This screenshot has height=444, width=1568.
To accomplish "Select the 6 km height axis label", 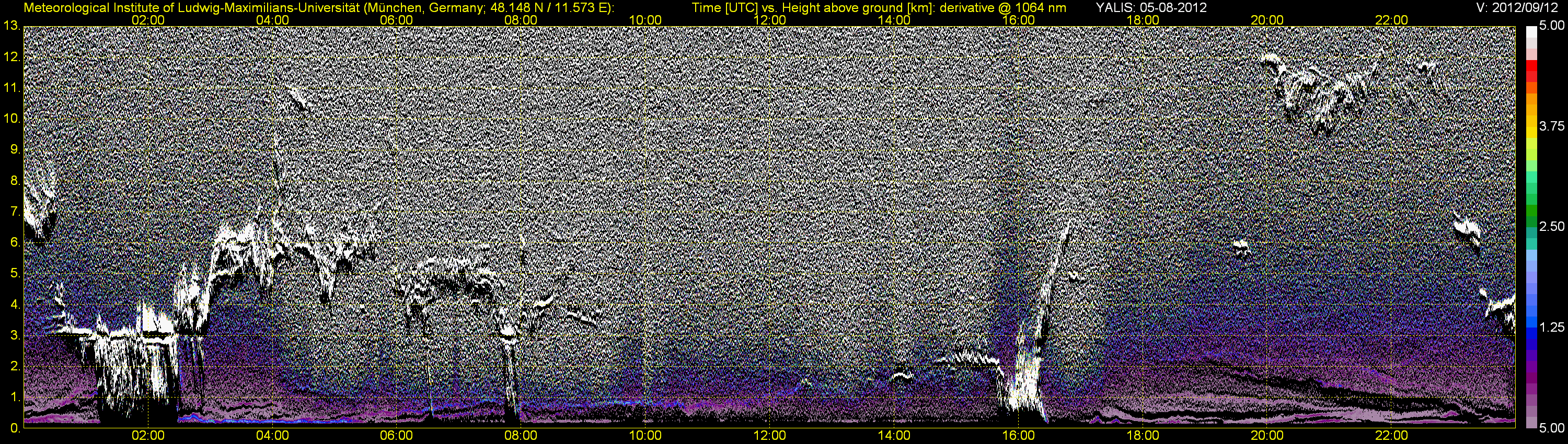I will [x=15, y=243].
